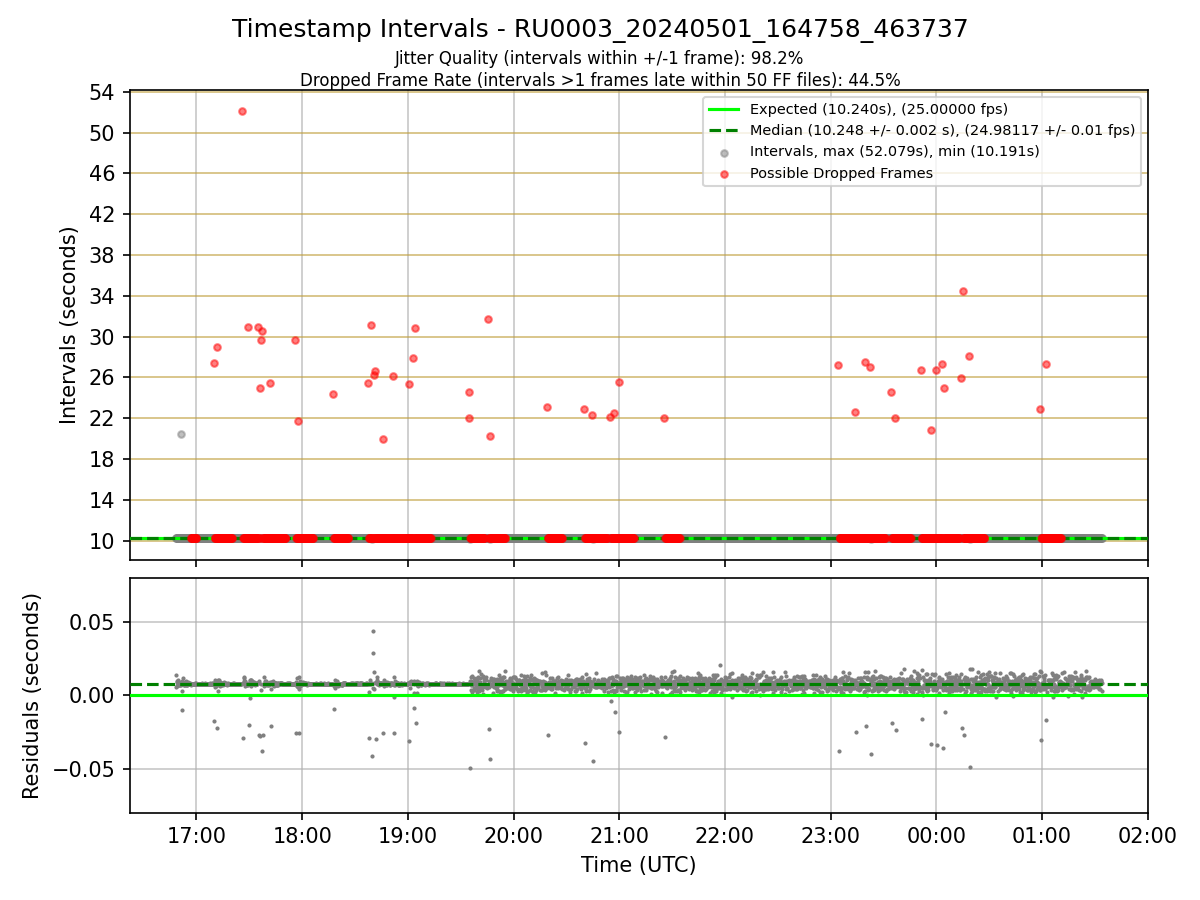Click the red dropped-frame point above 34 seconds

963,291
